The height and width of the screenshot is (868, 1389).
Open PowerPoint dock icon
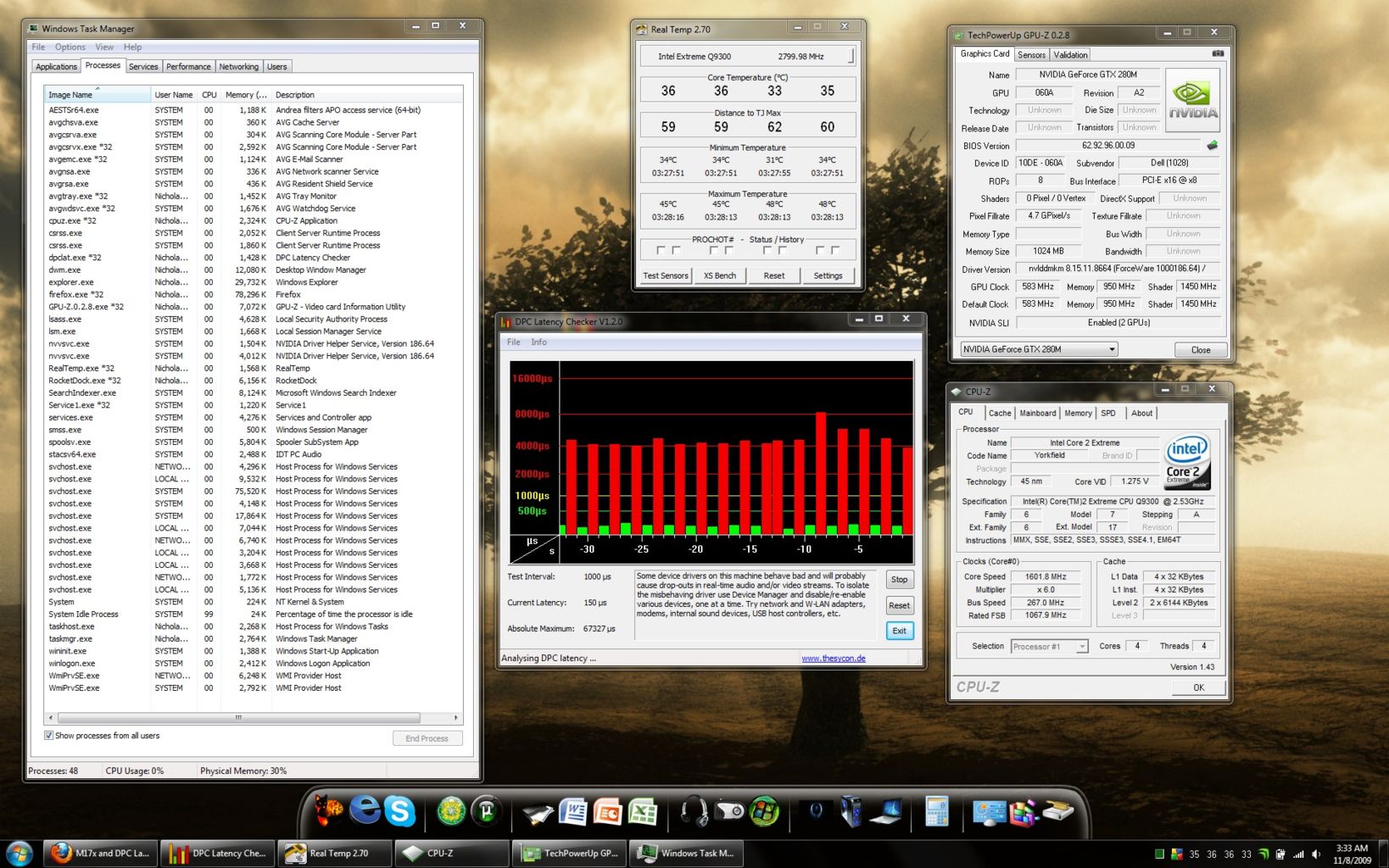click(607, 811)
